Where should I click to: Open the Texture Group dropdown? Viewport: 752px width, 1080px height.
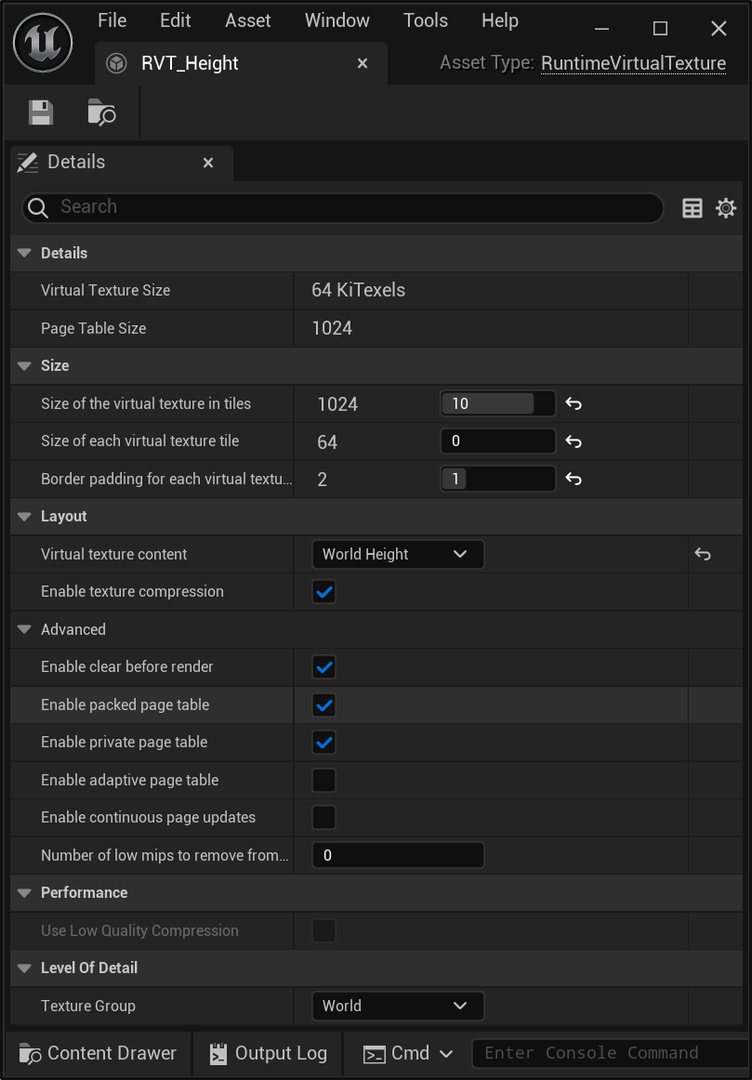pos(397,1006)
